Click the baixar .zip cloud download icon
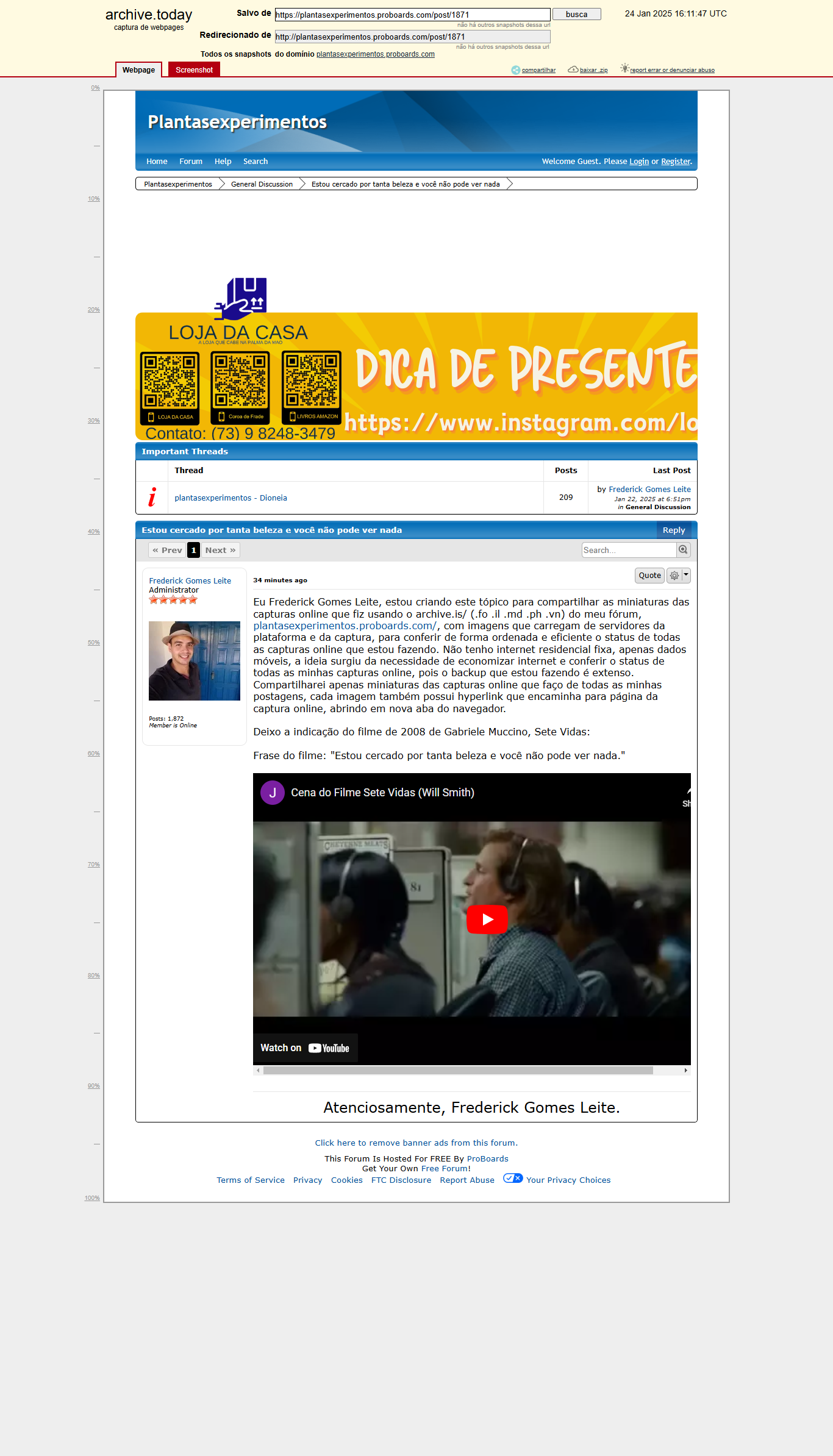Image resolution: width=833 pixels, height=1456 pixels. pyautogui.click(x=573, y=70)
